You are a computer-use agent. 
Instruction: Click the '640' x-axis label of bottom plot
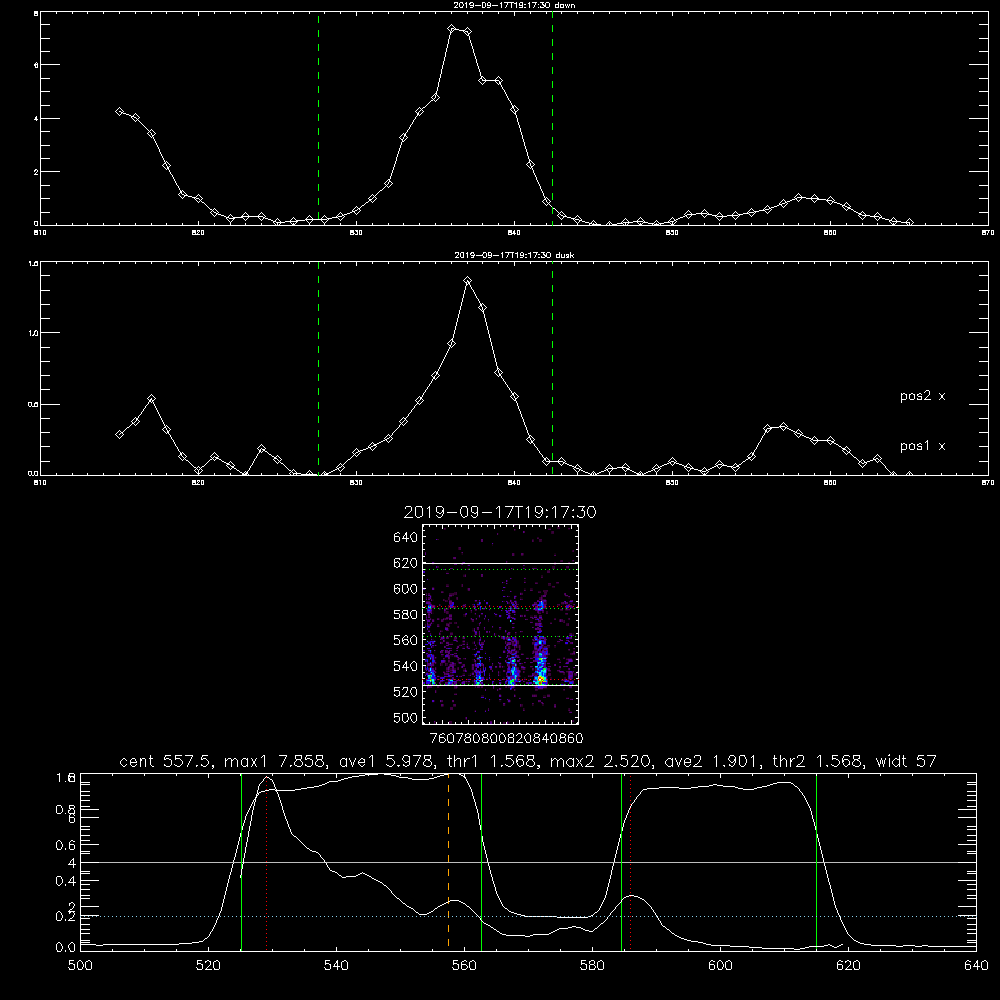pyautogui.click(x=976, y=966)
